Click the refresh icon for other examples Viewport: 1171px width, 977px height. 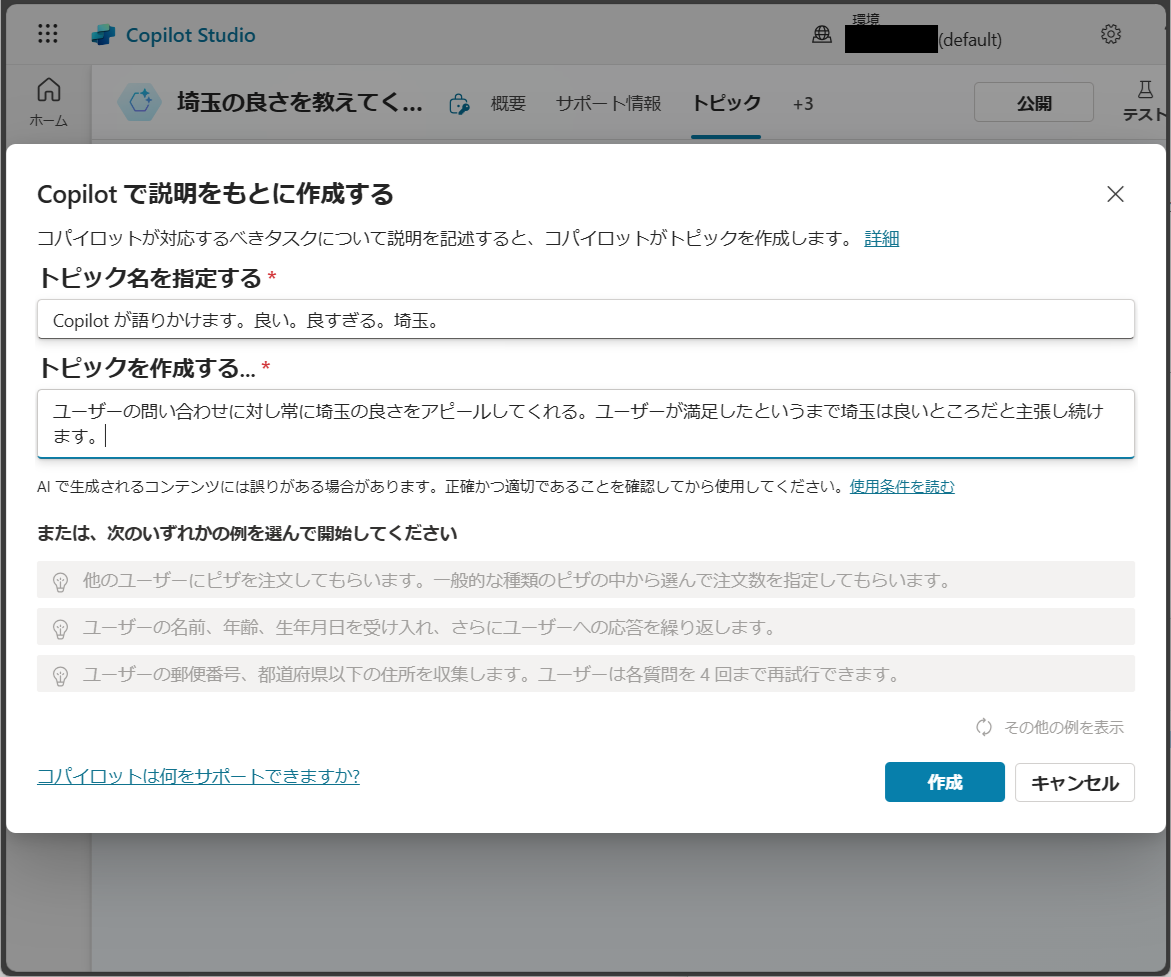[984, 727]
